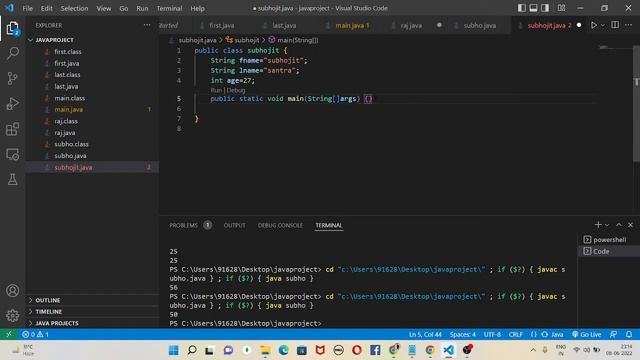Open the Search view in activity bar
Image resolution: width=640 pixels, height=360 pixels.
tap(12, 53)
